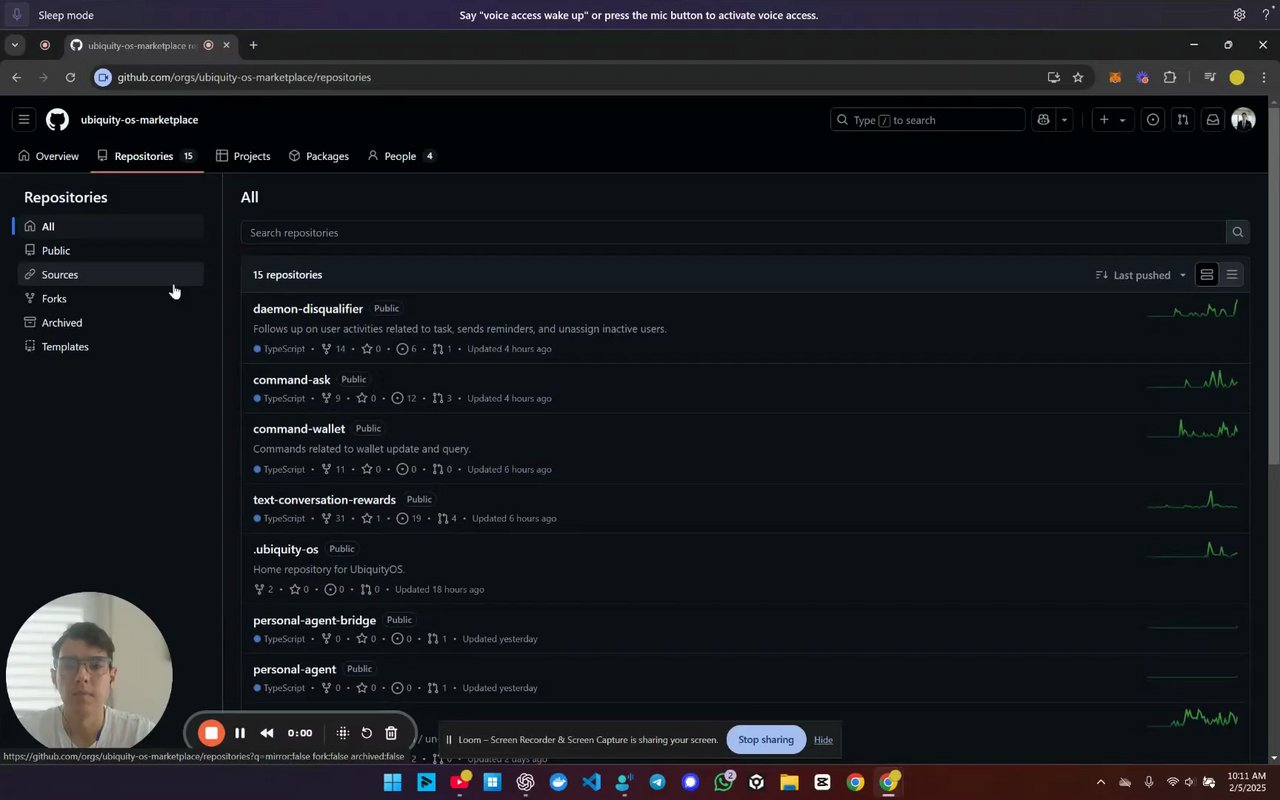Open the Create new plus dropdown
This screenshot has height=800, width=1280.
[1112, 120]
